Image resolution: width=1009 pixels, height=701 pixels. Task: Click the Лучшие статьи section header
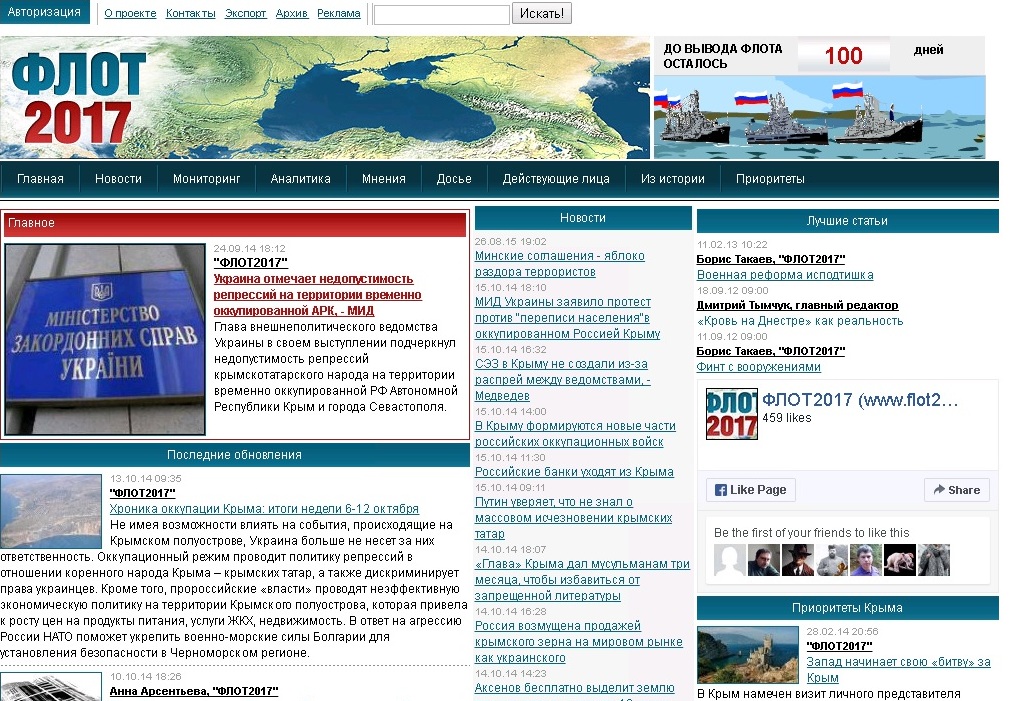point(847,221)
